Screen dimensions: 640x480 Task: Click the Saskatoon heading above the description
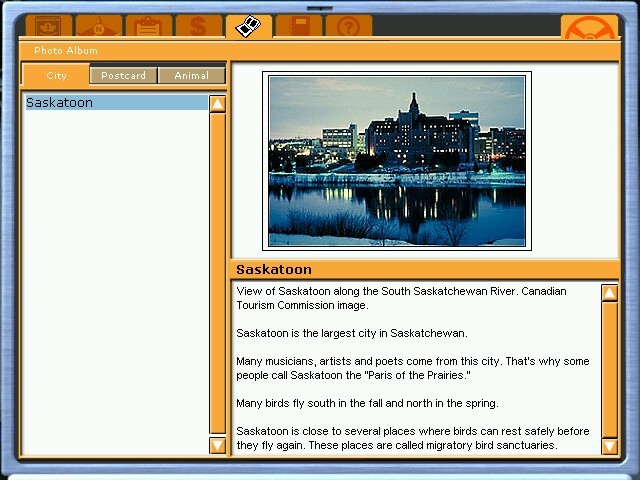pos(274,270)
